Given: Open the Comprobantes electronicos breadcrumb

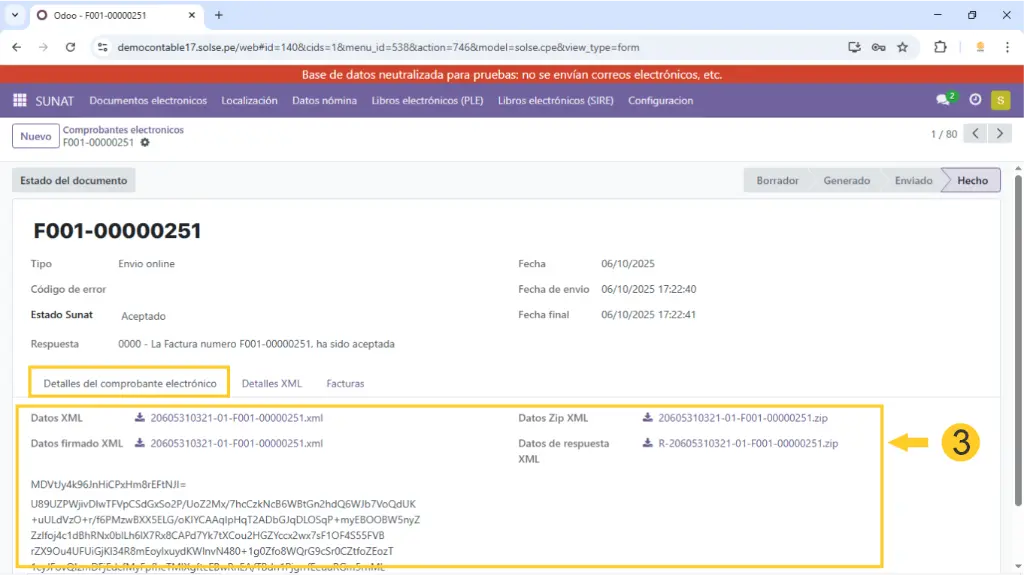Looking at the screenshot, I should [123, 130].
